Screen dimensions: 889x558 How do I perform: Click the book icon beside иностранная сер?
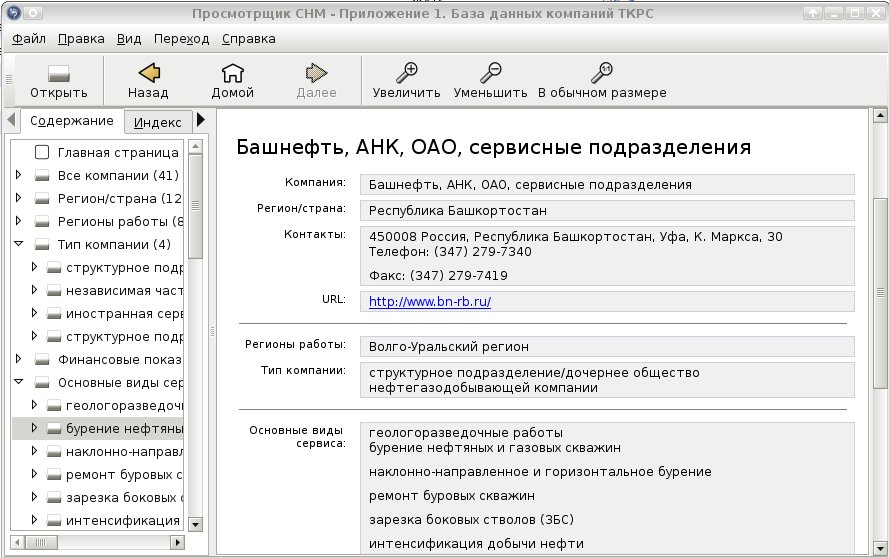pos(54,314)
